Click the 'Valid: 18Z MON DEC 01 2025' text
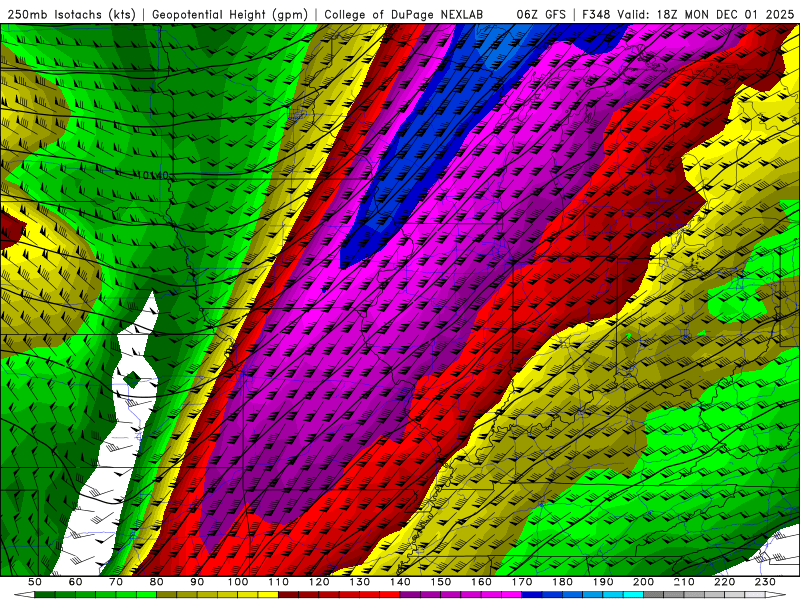Viewport: 800px width, 600px height. (x=706, y=15)
